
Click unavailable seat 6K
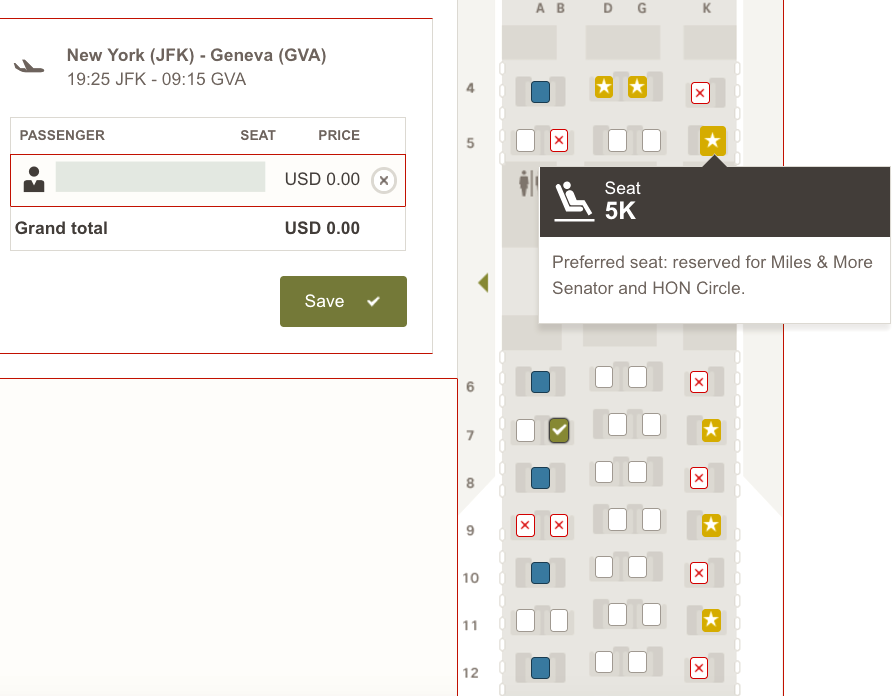(x=699, y=382)
